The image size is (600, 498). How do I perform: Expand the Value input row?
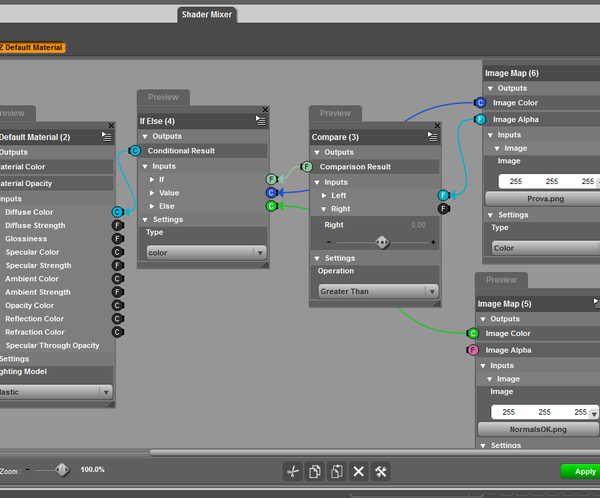[x=152, y=193]
